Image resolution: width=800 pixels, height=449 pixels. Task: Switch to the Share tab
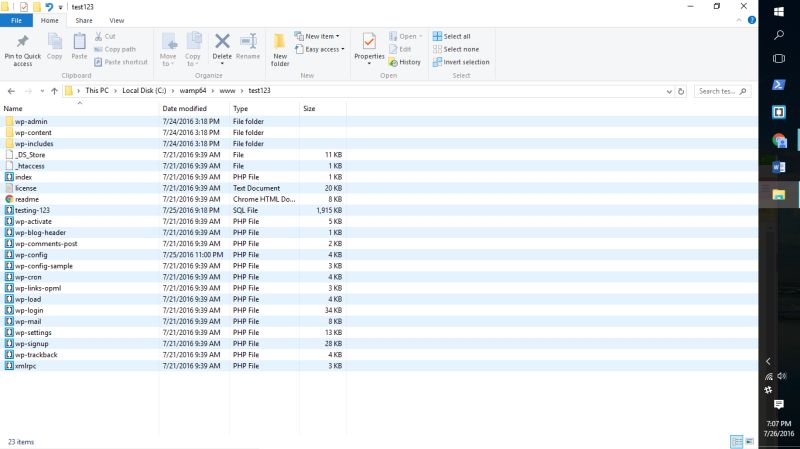click(x=84, y=20)
